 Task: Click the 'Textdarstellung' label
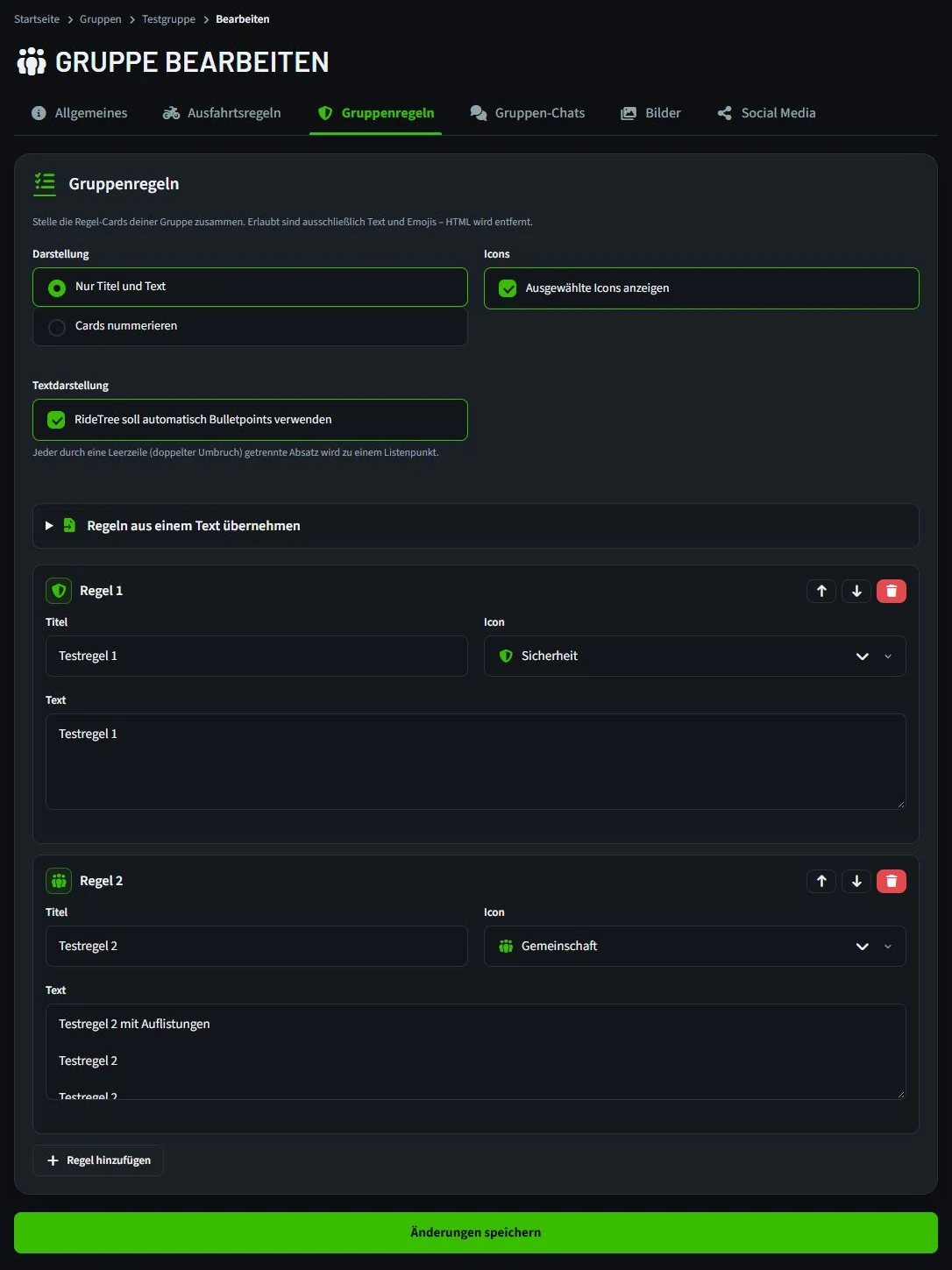tap(71, 386)
